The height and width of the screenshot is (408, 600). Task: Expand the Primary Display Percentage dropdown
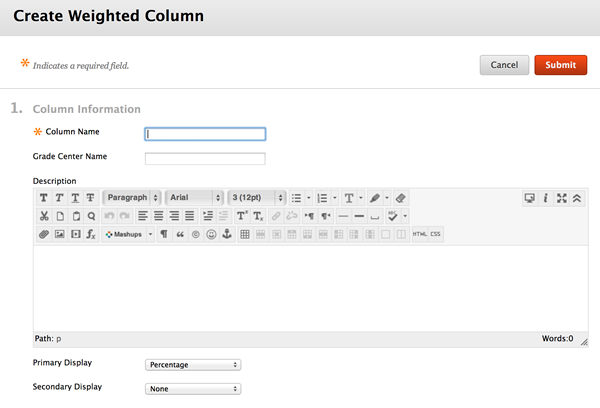(x=193, y=365)
